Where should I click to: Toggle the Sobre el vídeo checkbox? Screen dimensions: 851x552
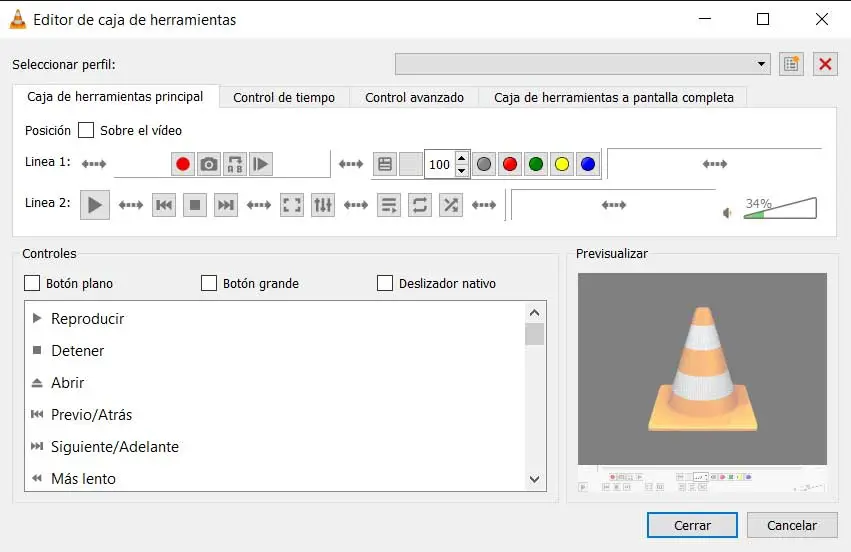click(x=86, y=130)
